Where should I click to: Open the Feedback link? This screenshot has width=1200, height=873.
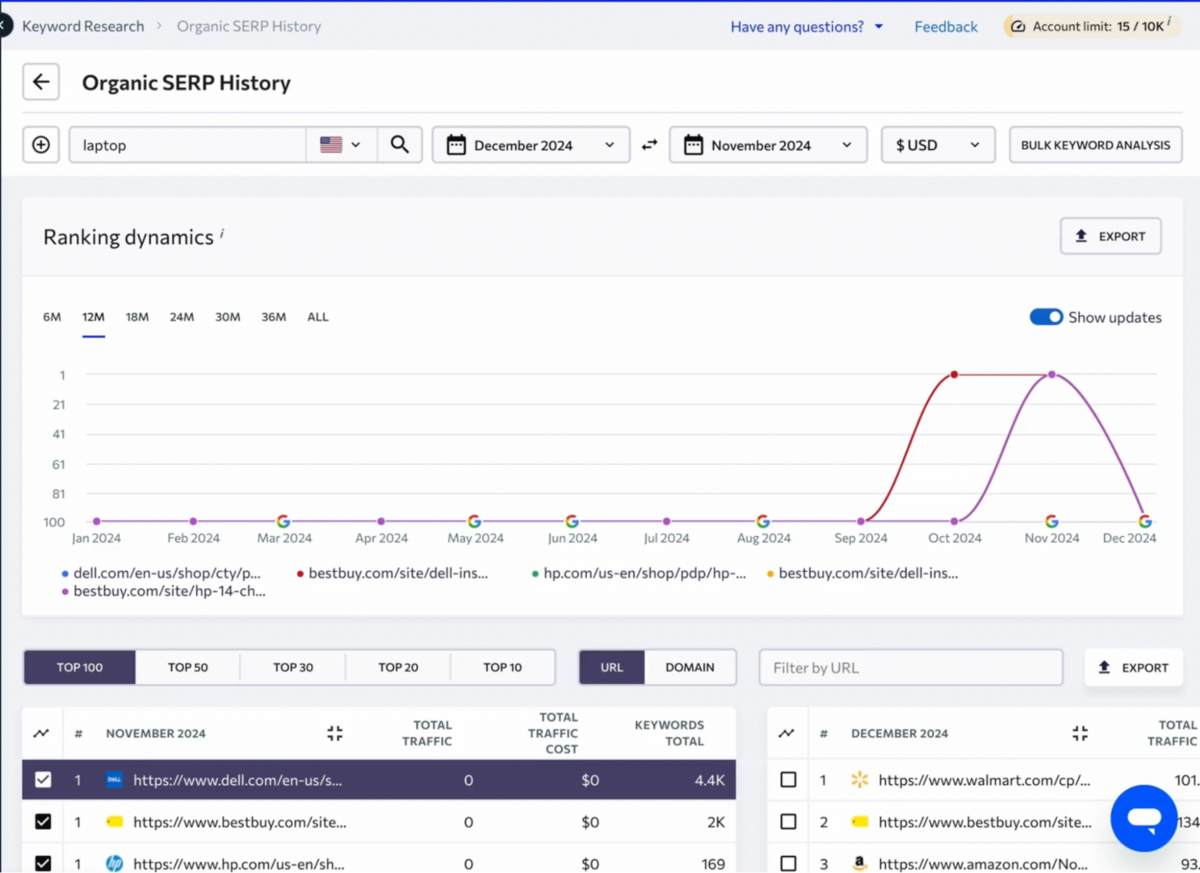(x=946, y=27)
